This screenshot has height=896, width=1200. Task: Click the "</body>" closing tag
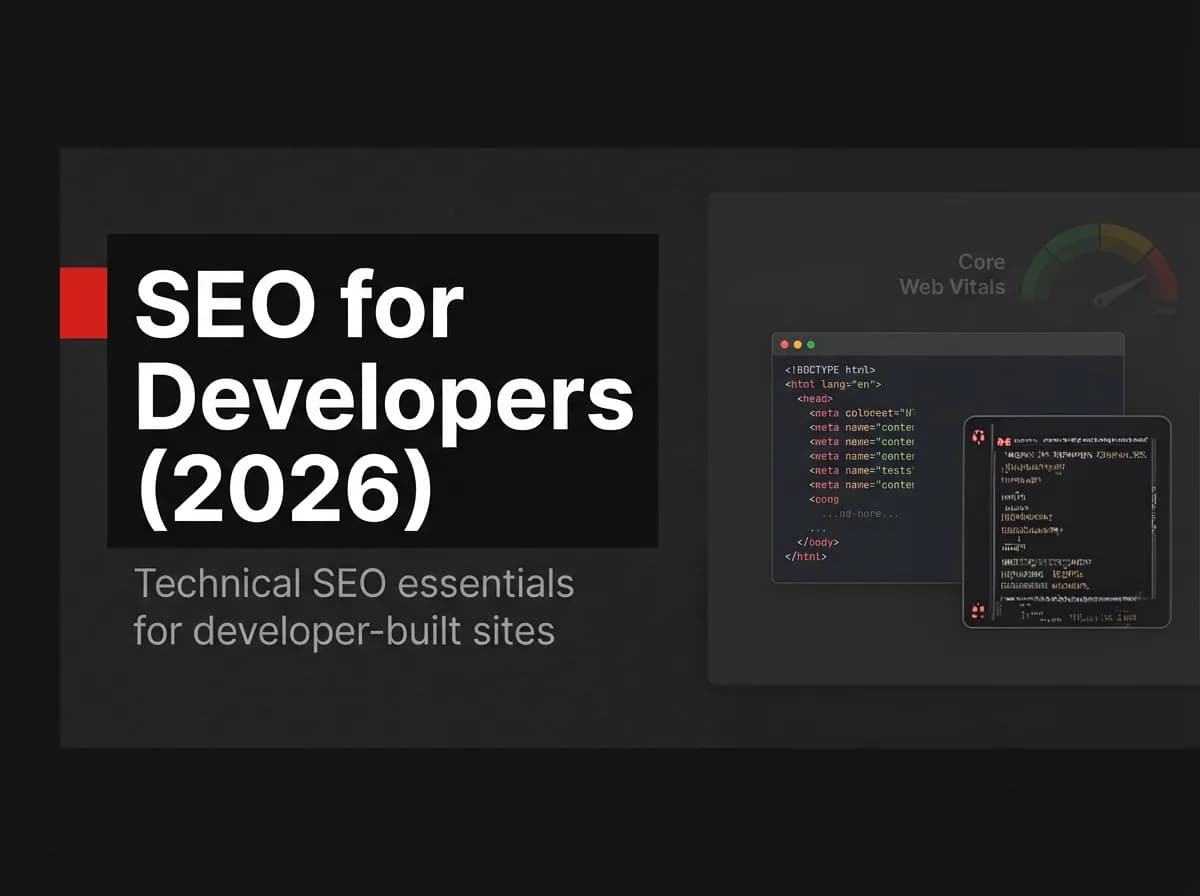(x=818, y=542)
